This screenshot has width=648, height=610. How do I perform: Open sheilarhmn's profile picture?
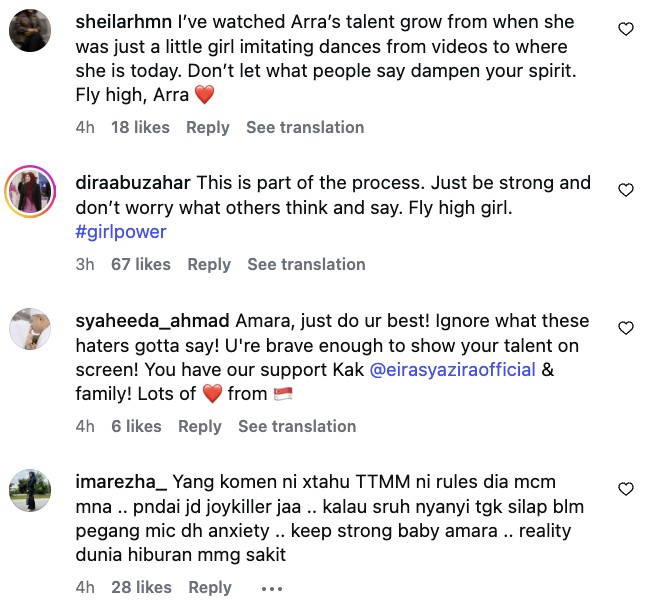tap(30, 31)
